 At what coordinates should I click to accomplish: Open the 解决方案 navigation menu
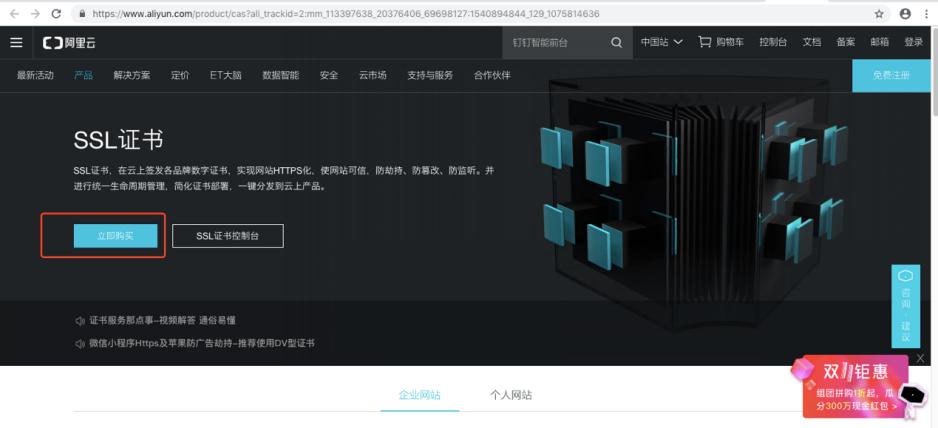click(132, 75)
